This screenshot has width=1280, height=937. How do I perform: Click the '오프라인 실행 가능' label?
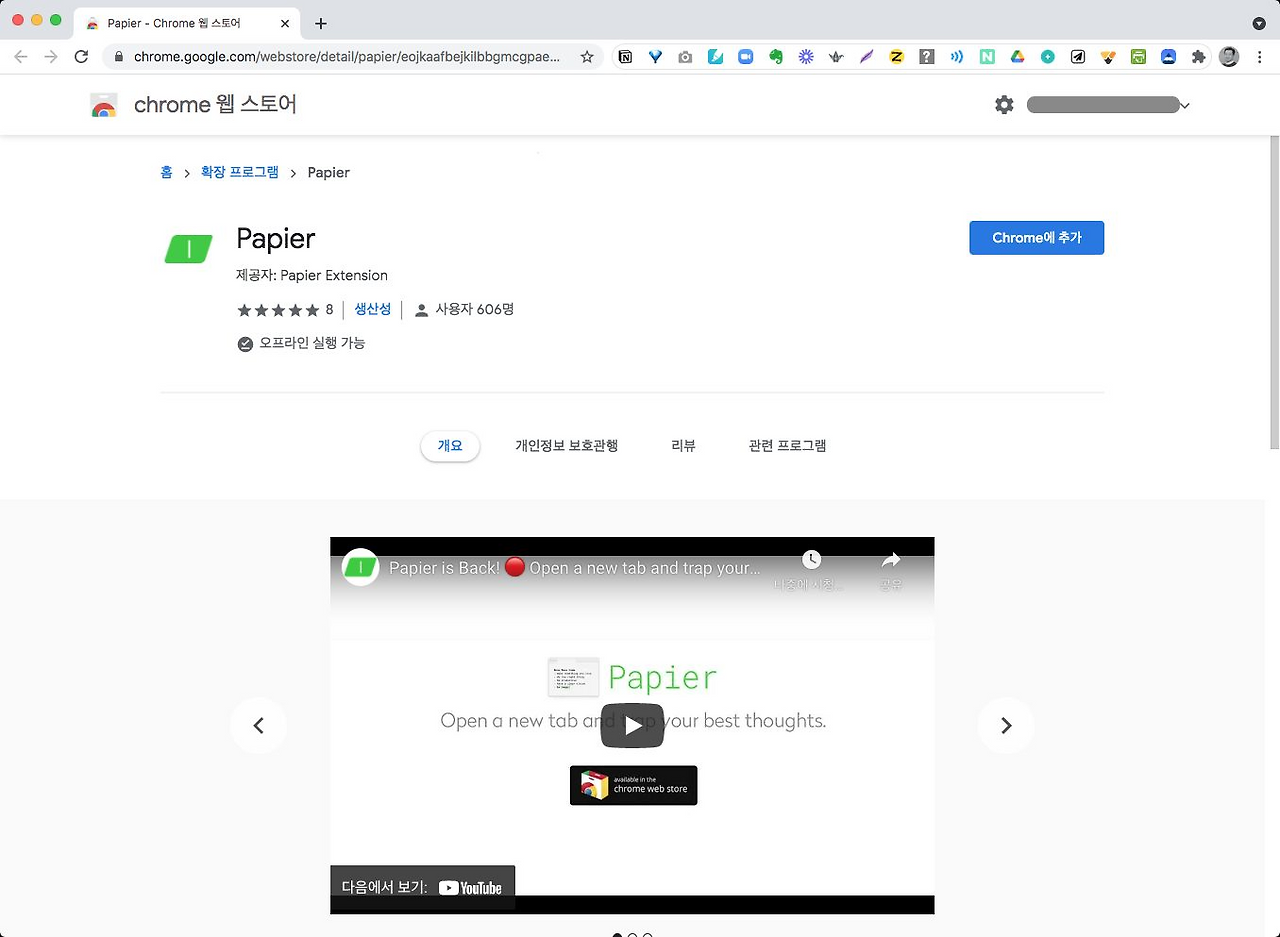click(312, 343)
